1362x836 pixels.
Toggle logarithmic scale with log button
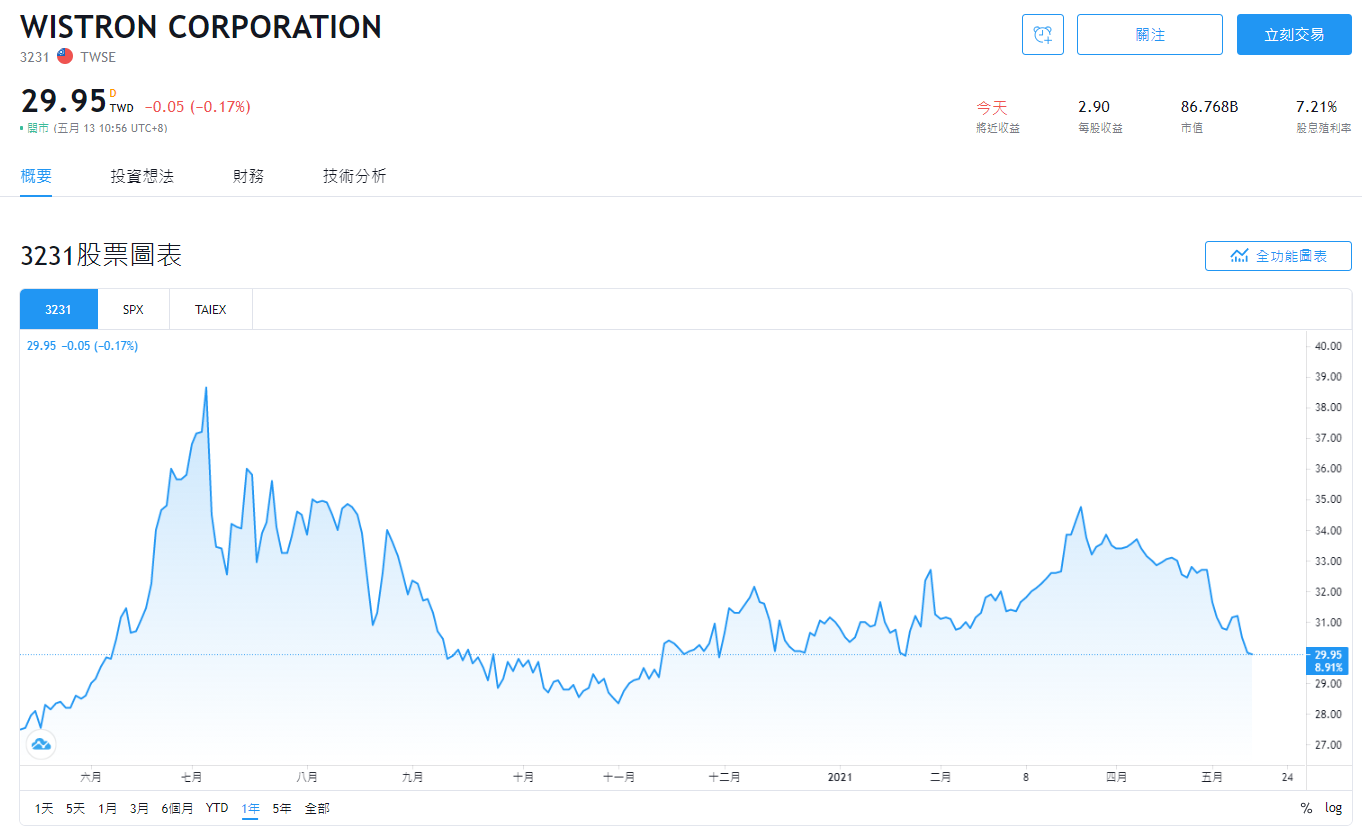click(x=1334, y=808)
